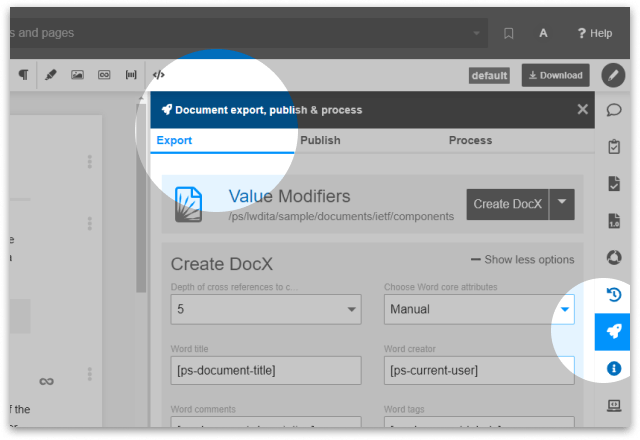This screenshot has width=640, height=440.
Task: Click the insert image toolbar icon
Action: [77, 74]
